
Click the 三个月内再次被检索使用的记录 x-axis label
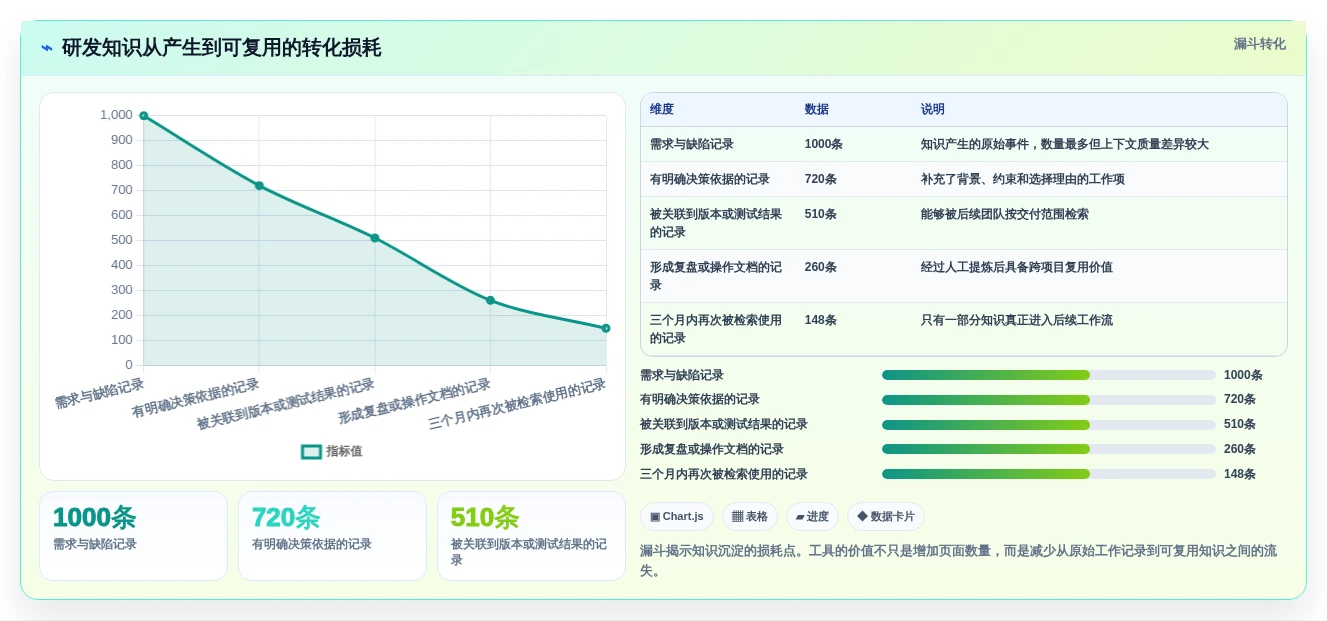[x=517, y=404]
